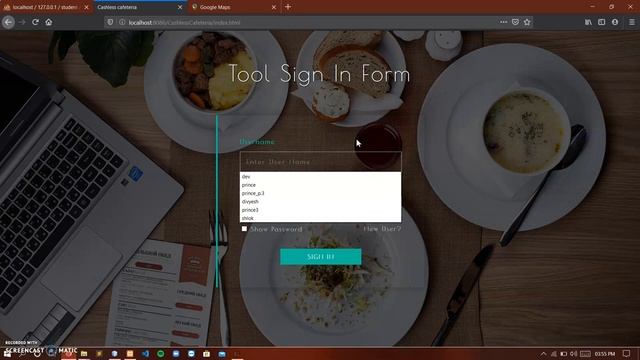640x360 pixels.
Task: Click the SIGN IN button
Action: (x=321, y=257)
